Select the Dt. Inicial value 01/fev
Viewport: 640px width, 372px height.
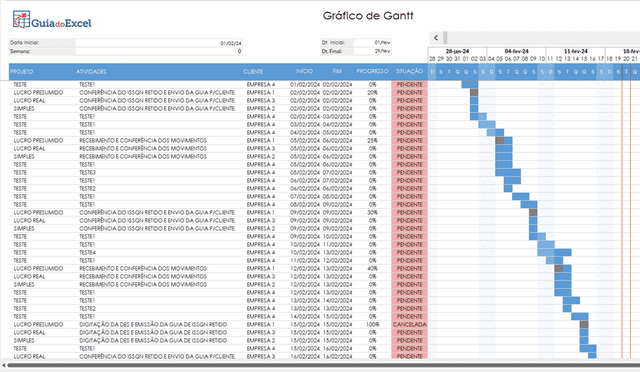click(372, 42)
